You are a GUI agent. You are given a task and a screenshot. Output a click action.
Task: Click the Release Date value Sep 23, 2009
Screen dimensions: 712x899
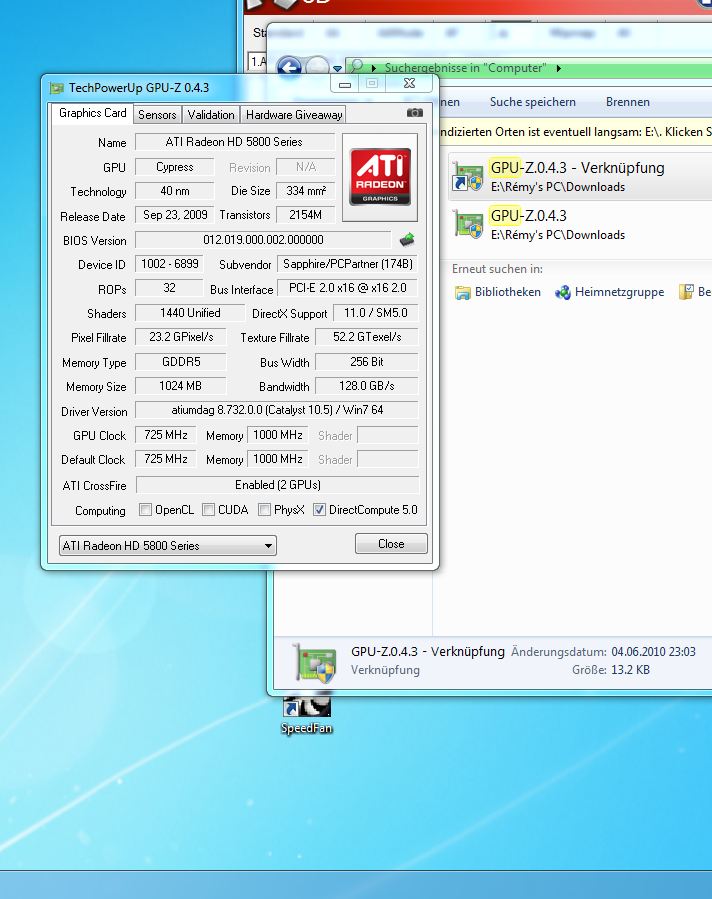(174, 215)
